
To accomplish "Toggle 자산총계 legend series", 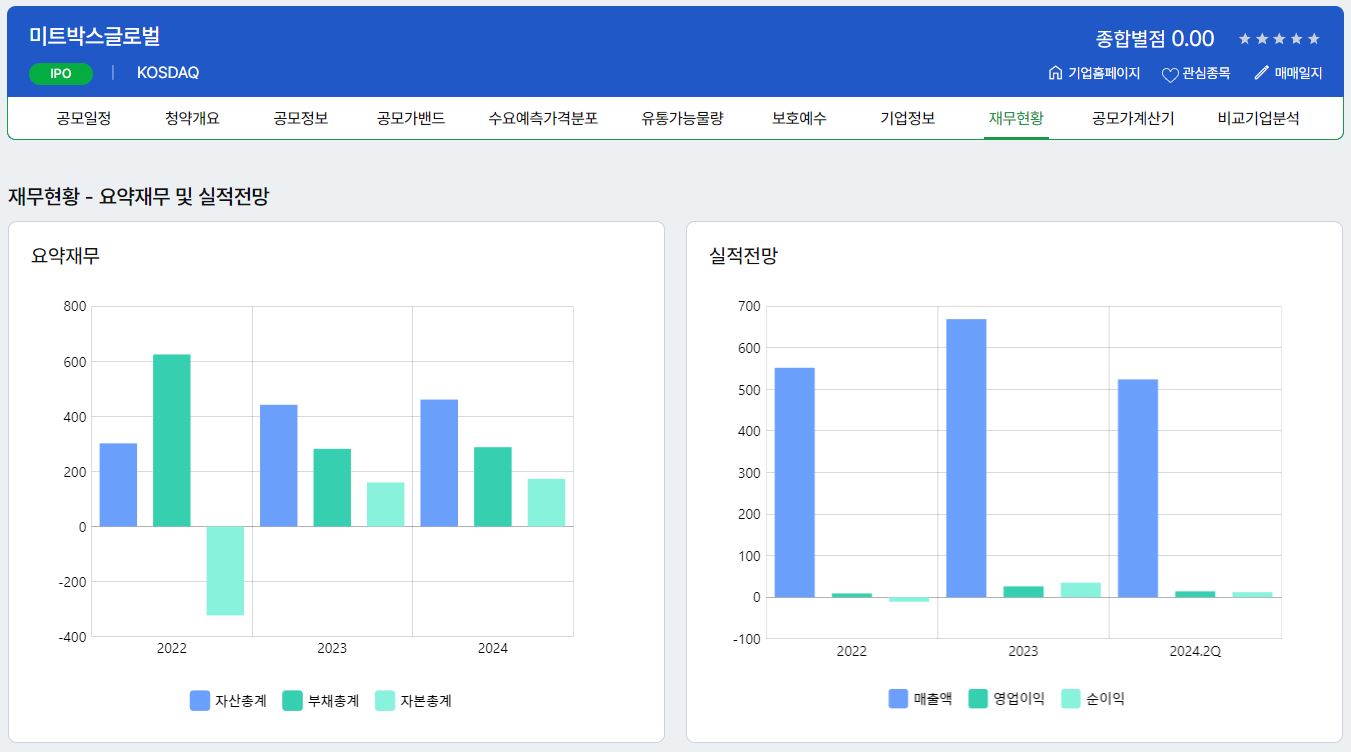I will click(x=228, y=701).
